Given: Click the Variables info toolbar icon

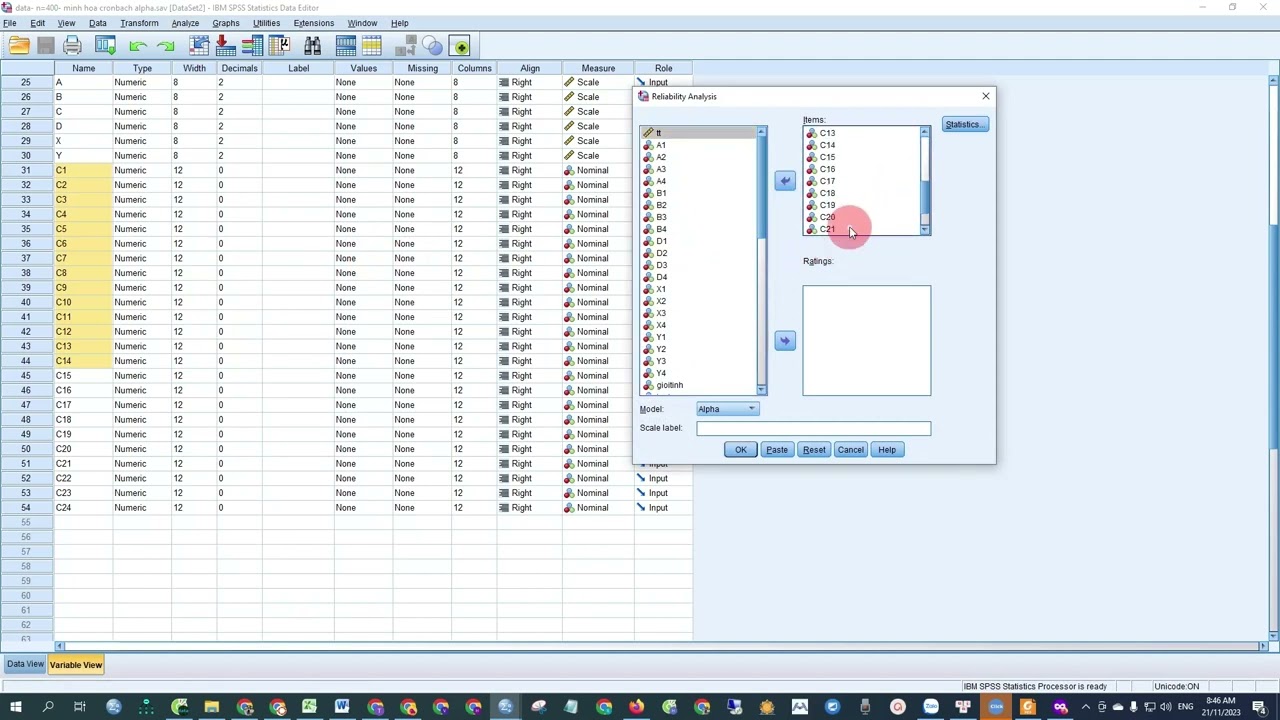Looking at the screenshot, I should (253, 46).
